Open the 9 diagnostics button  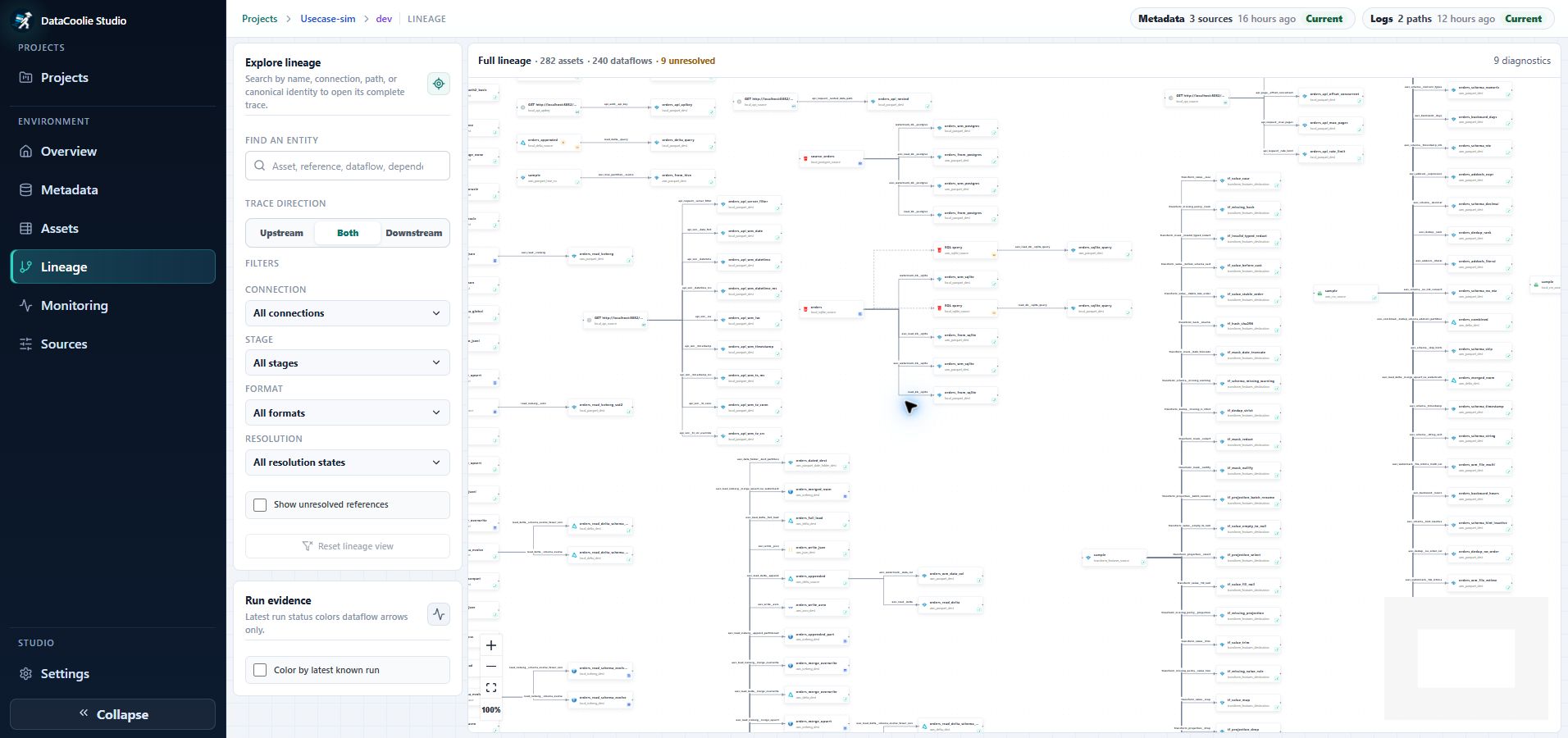(1521, 61)
